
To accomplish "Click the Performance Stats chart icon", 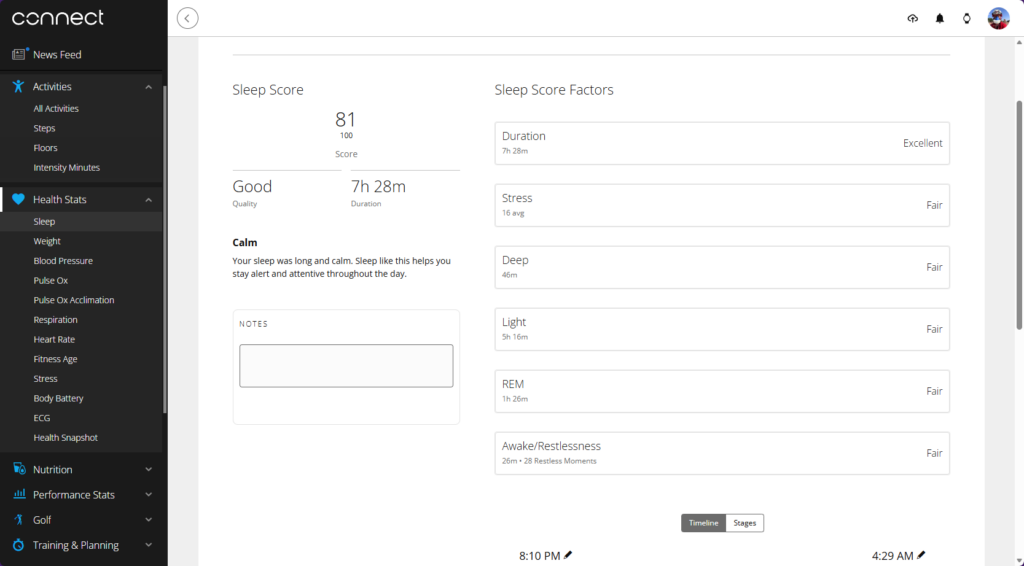I will [19, 494].
